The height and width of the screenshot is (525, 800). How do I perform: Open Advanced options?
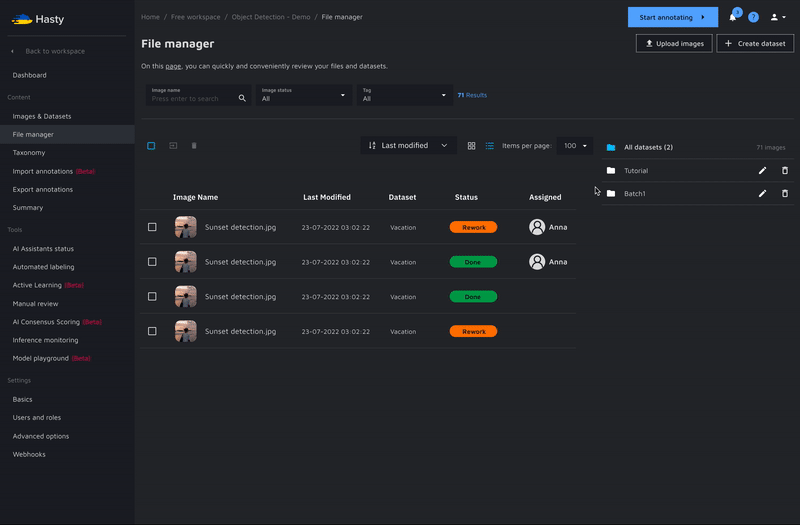pos(41,436)
